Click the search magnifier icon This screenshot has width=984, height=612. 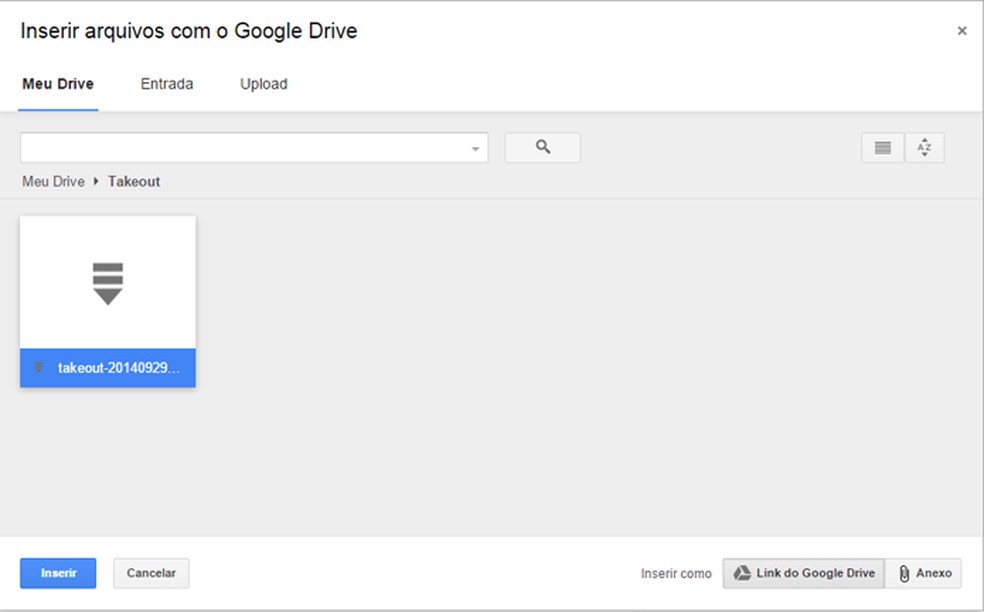(542, 147)
